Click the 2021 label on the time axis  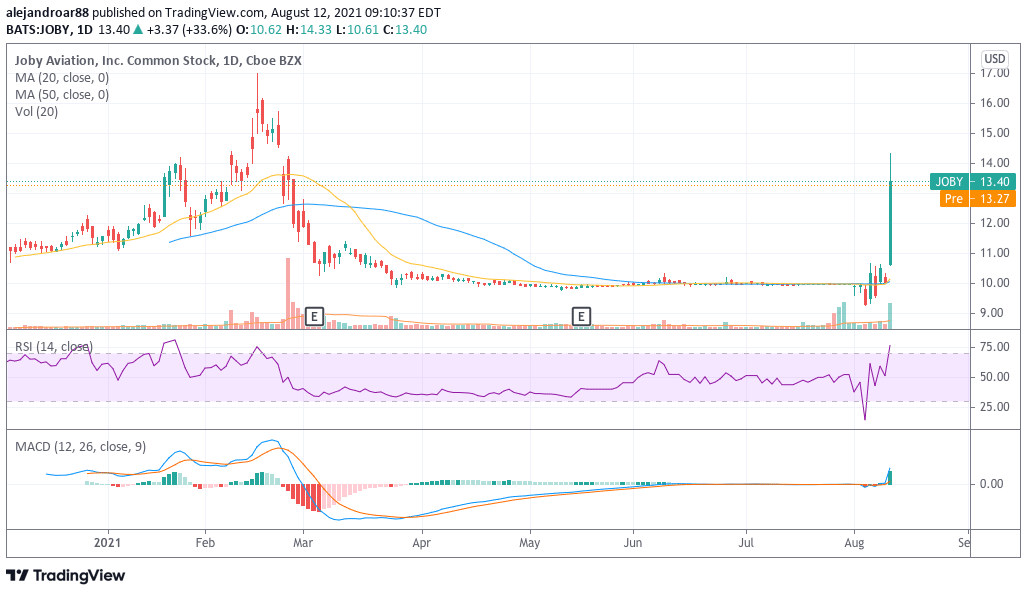107,543
